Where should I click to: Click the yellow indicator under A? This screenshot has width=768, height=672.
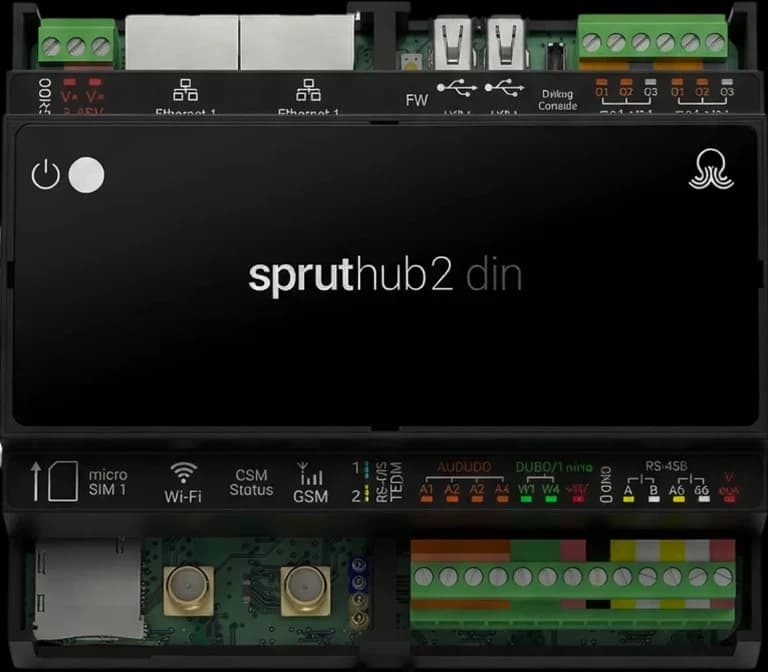coord(628,499)
